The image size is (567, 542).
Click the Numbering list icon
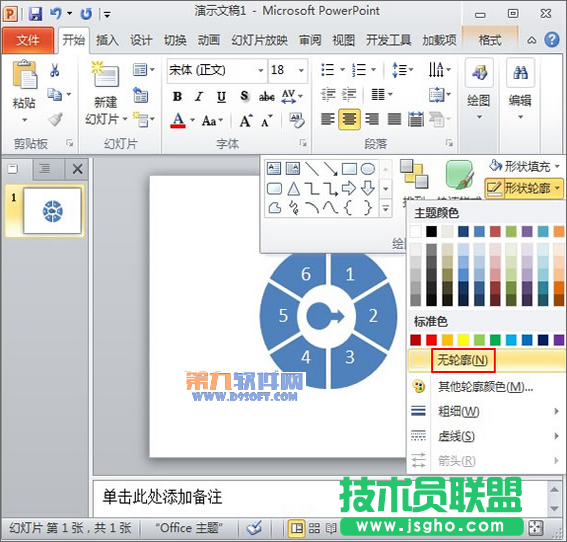coord(359,69)
